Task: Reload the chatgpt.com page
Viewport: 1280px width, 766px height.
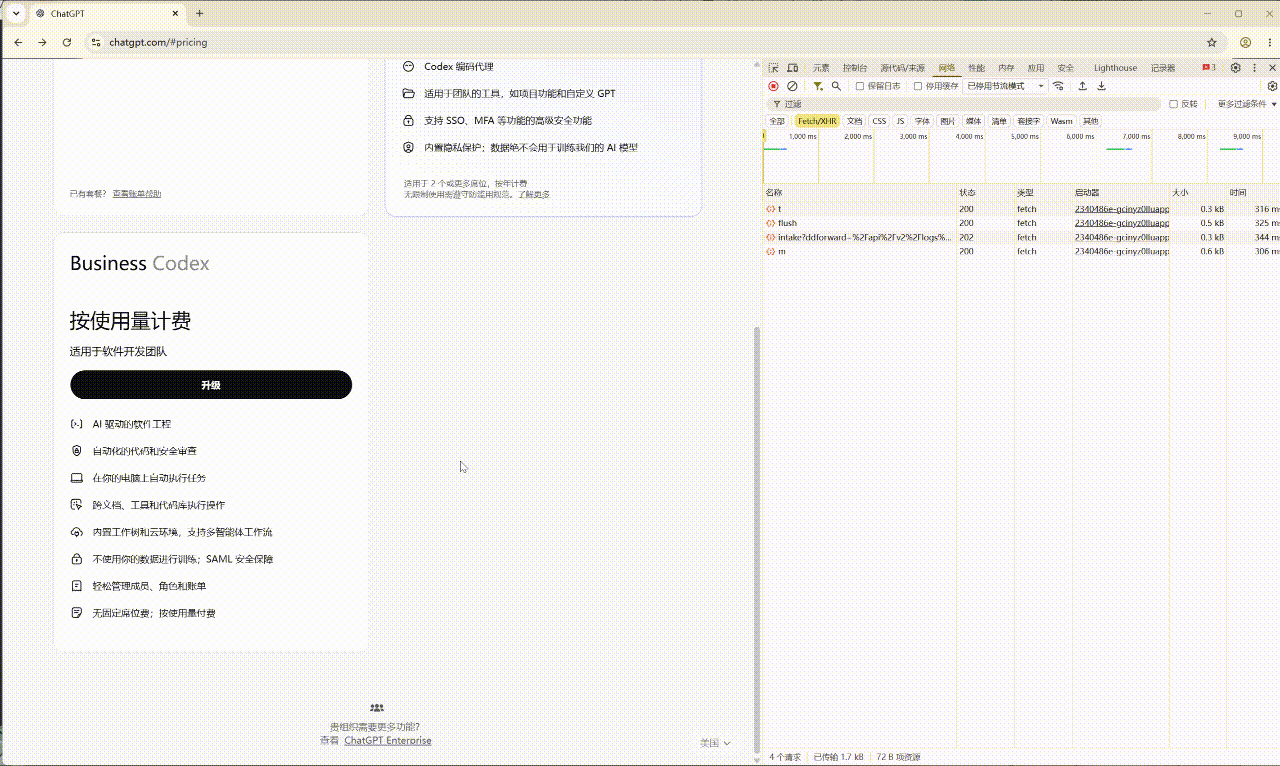Action: (x=67, y=42)
